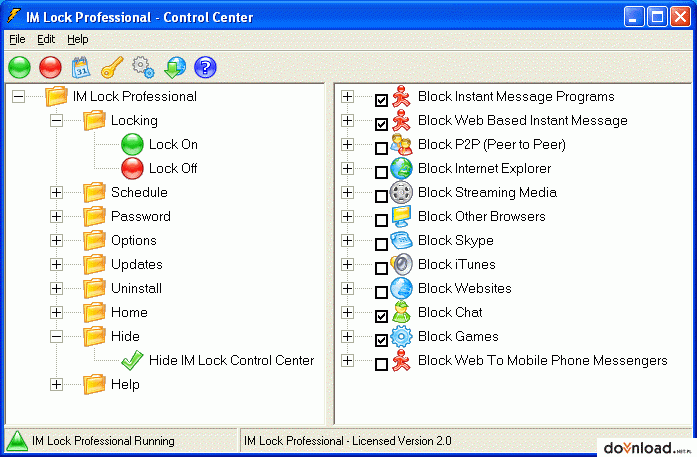
Task: Uncheck Block Web Based Instant Message checkbox
Action: (381, 124)
